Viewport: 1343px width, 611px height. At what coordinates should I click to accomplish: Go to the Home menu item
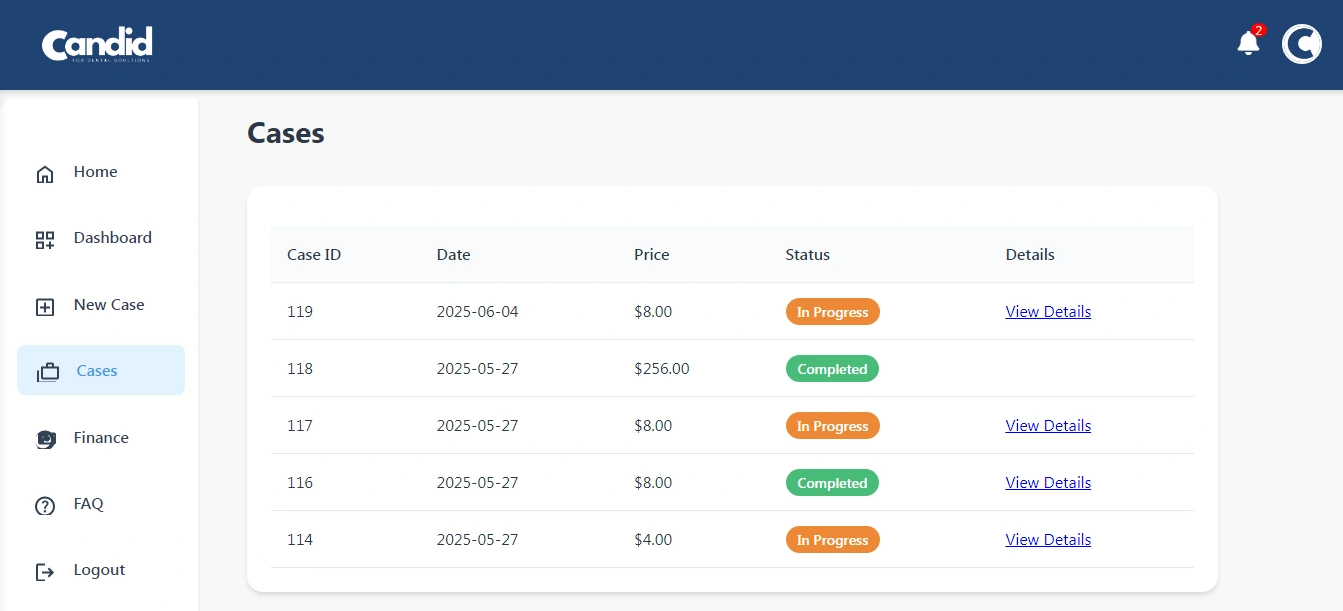pyautogui.click(x=95, y=172)
